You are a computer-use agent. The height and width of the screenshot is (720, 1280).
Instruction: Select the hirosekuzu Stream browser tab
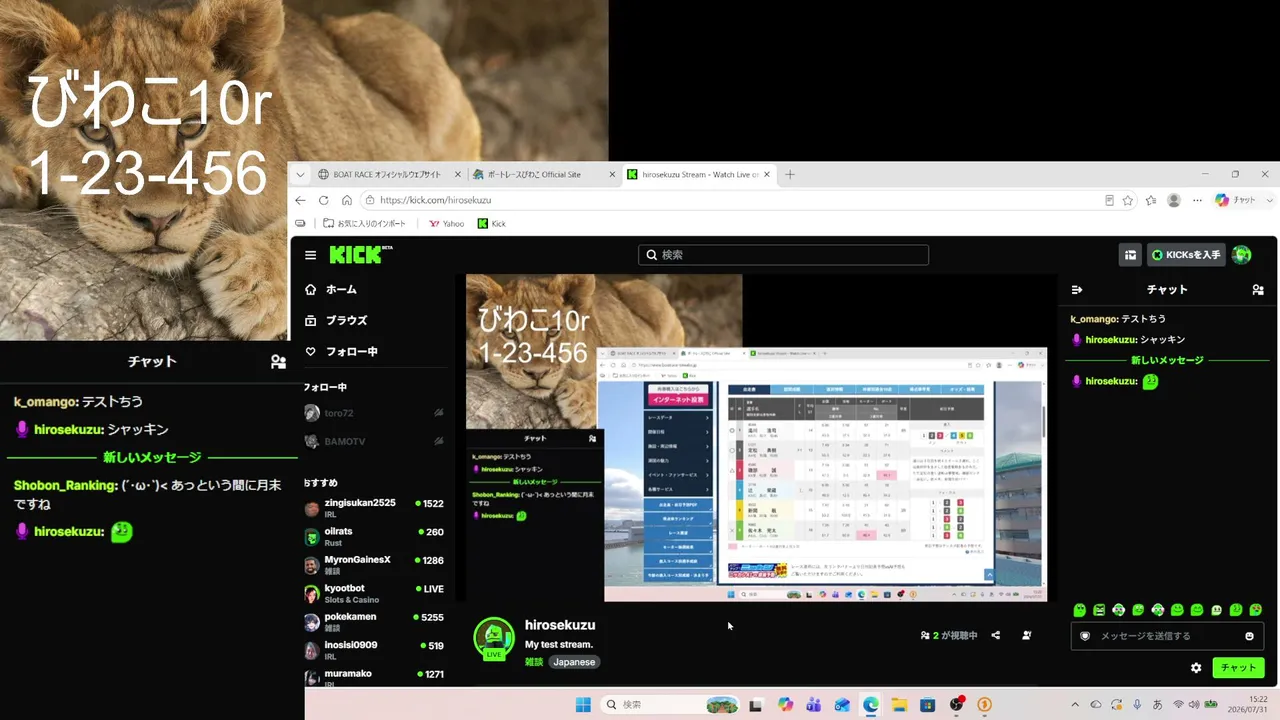(x=699, y=174)
